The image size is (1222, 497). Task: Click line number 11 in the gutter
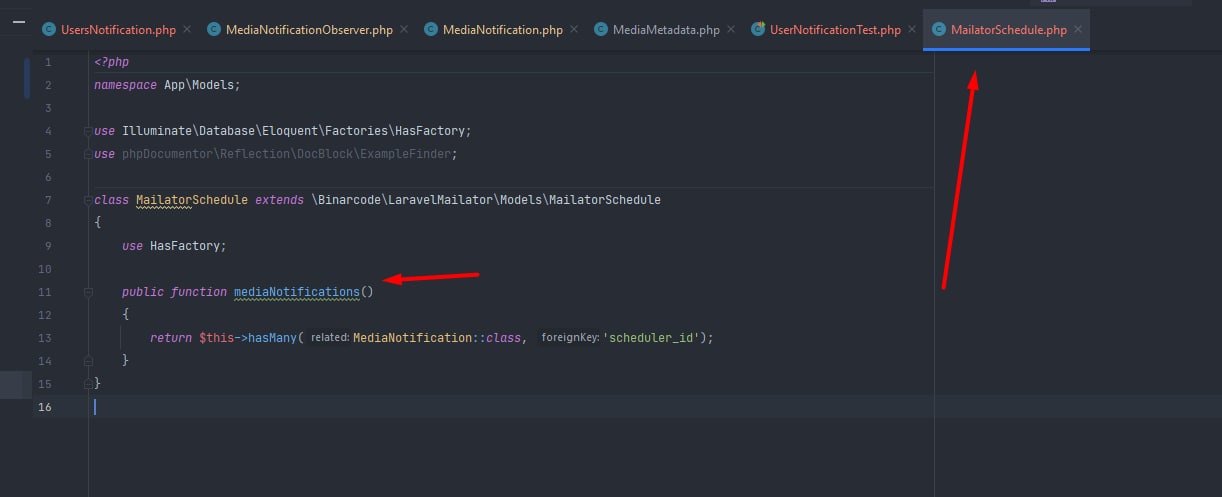tap(44, 292)
